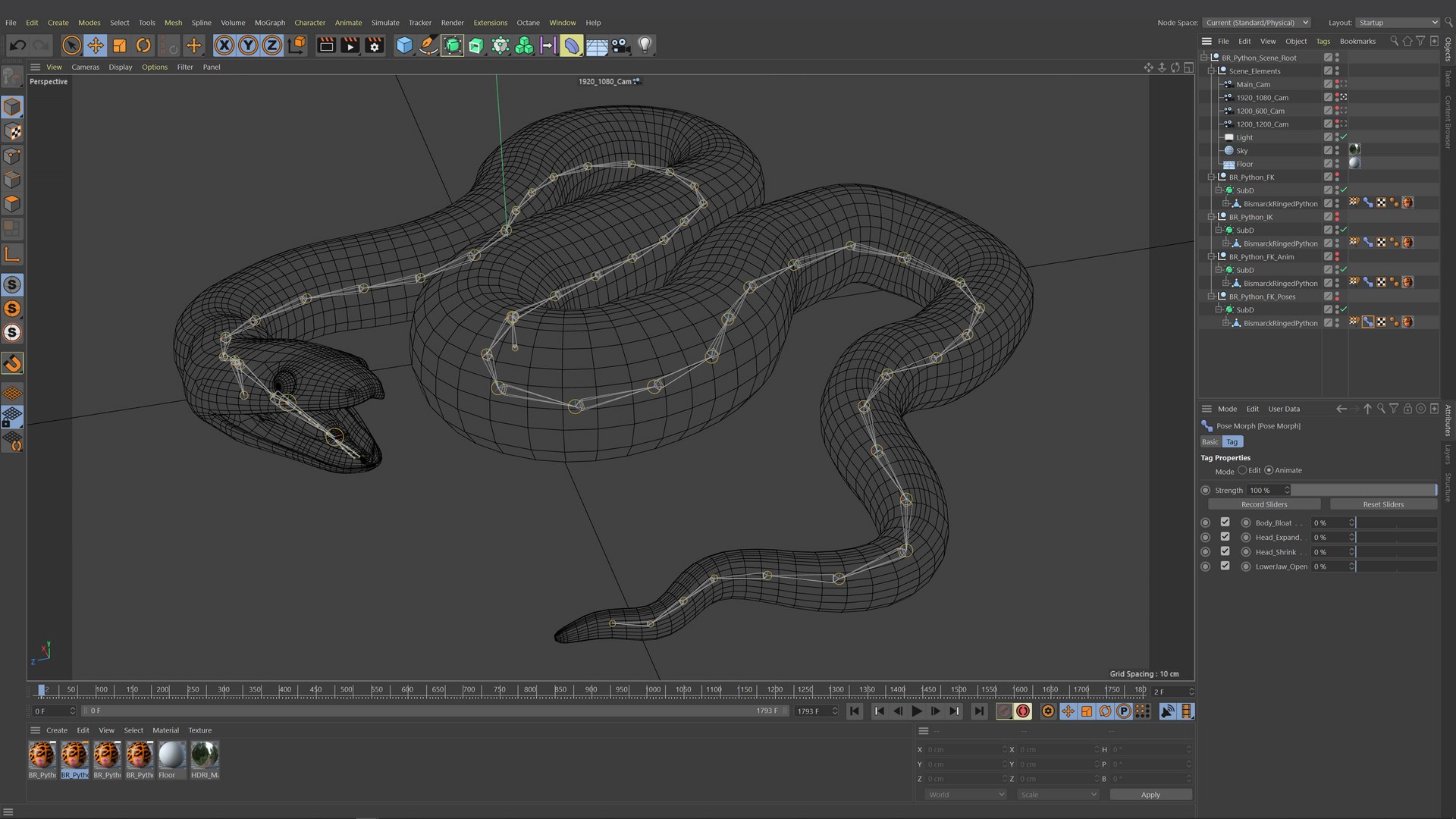Add a Cube primitive object
This screenshot has height=819, width=1456.
pos(404,45)
